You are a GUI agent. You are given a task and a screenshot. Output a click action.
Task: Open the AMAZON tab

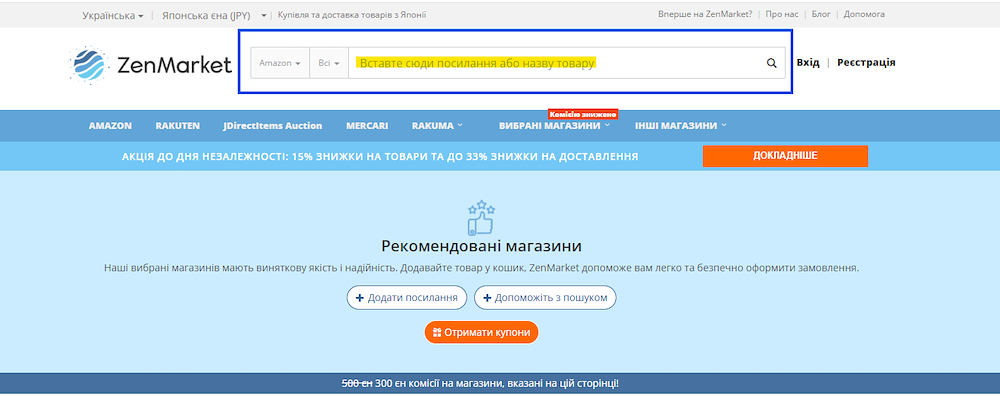(110, 126)
